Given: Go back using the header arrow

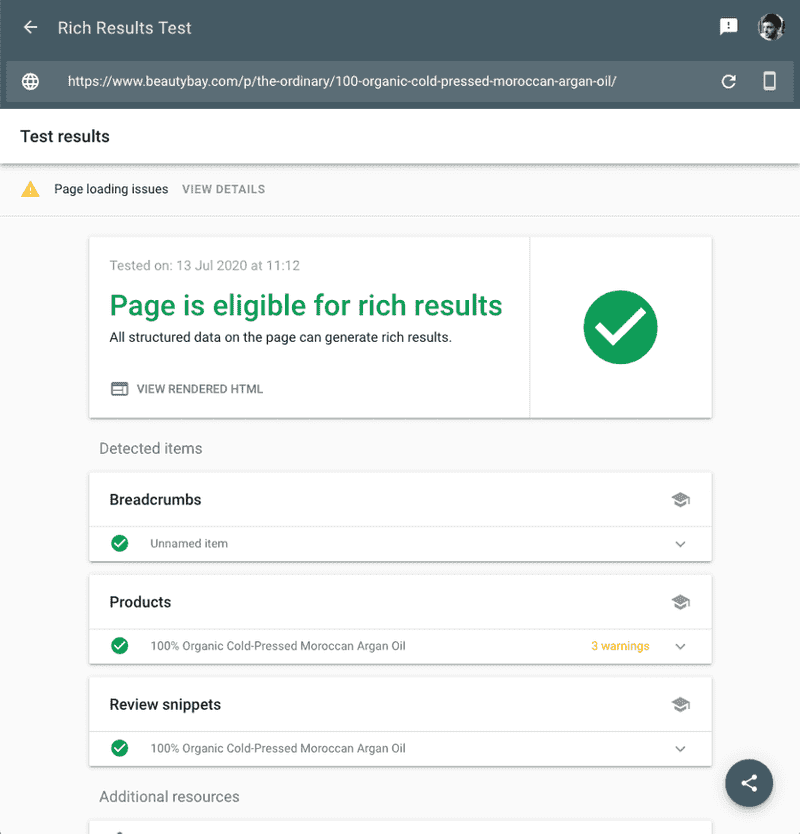Looking at the screenshot, I should click(31, 27).
